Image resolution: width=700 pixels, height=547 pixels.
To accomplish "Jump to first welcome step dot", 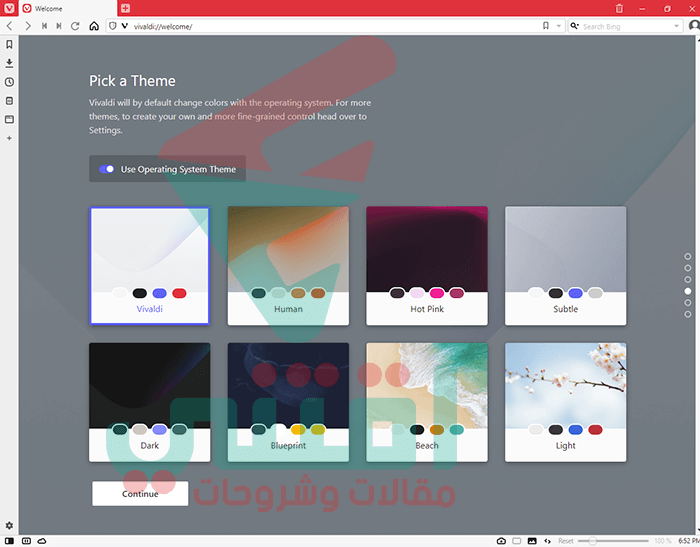I will click(x=688, y=256).
